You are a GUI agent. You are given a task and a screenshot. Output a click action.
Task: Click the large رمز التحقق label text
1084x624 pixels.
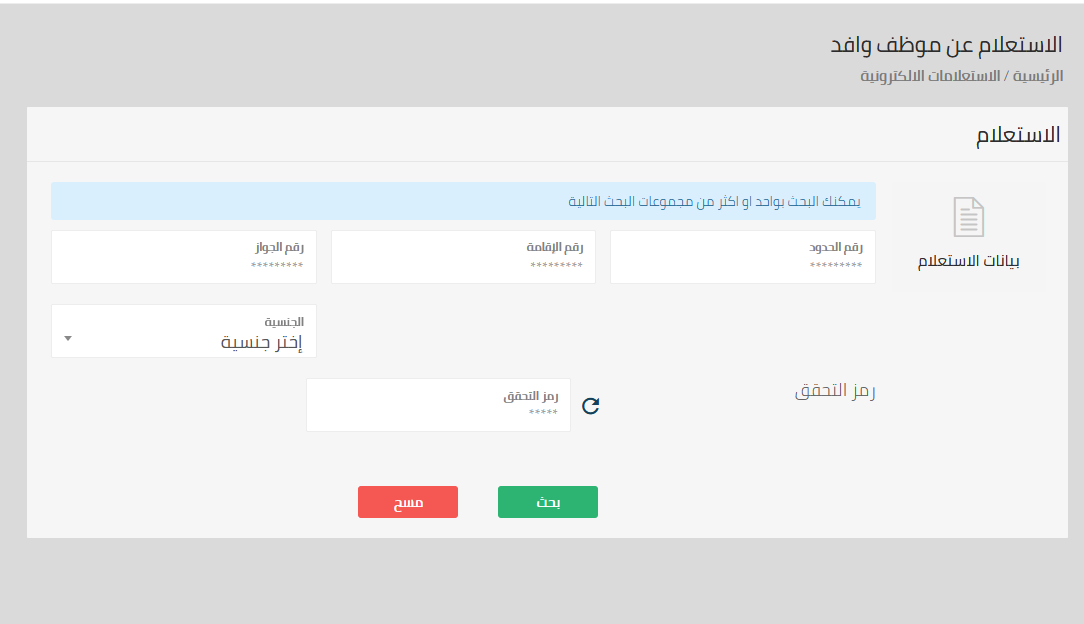[834, 391]
